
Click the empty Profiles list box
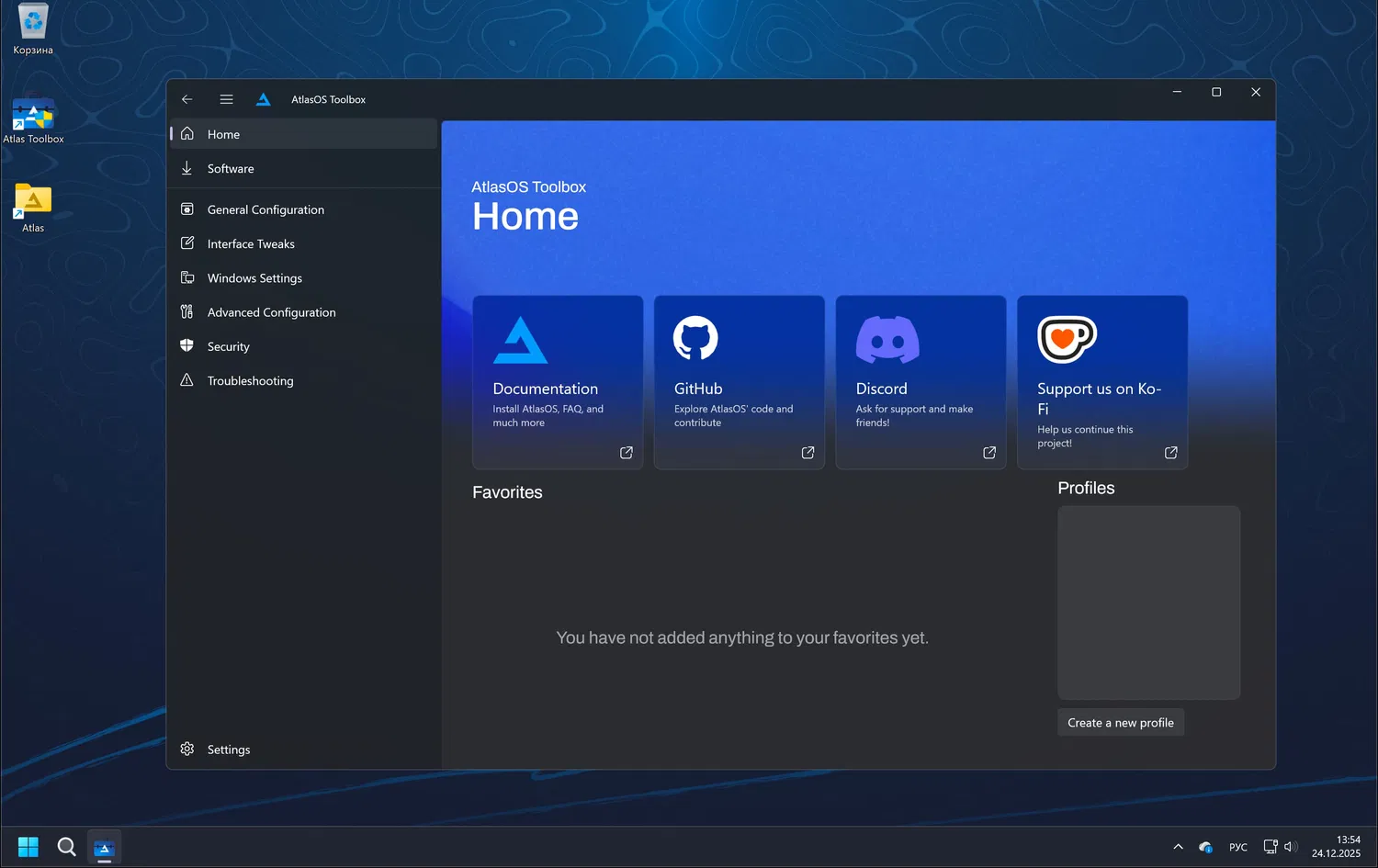pos(1148,603)
